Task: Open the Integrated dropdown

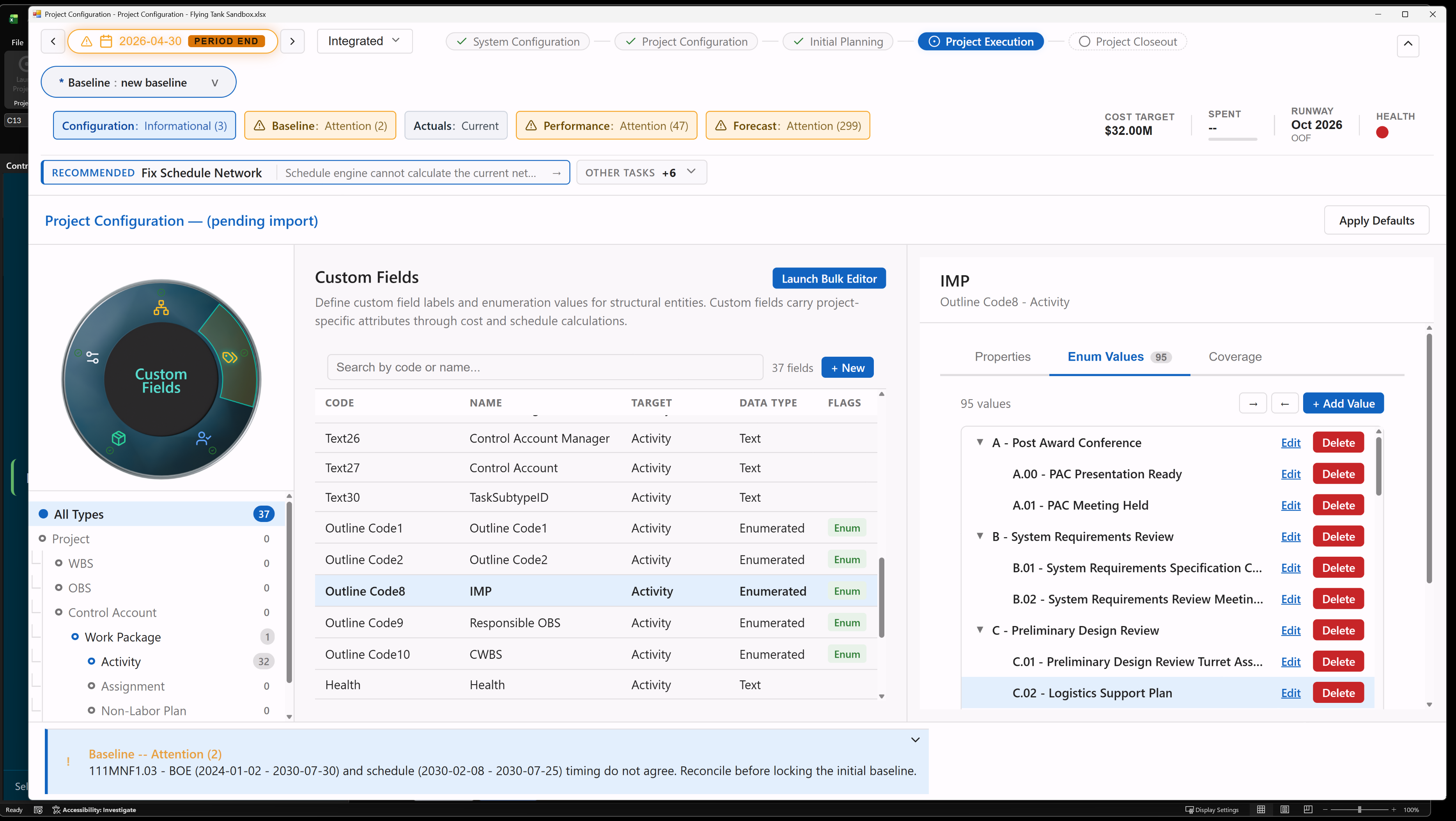Action: (365, 41)
